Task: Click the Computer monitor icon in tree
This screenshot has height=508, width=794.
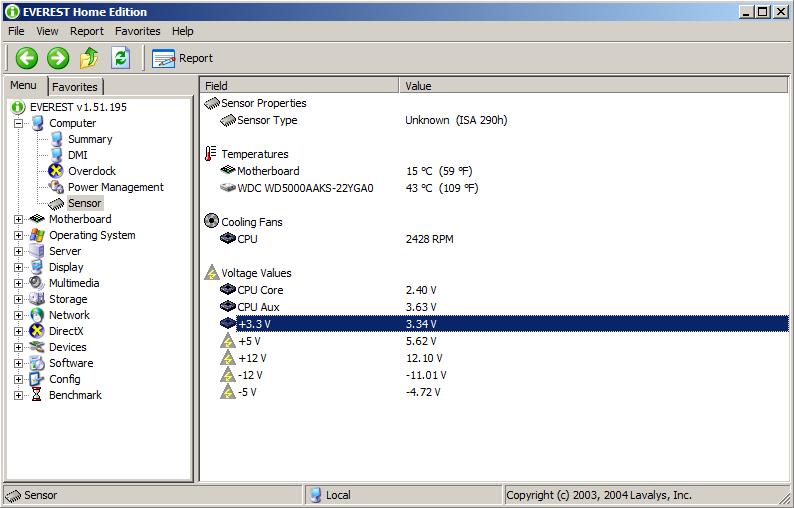Action: click(37, 123)
